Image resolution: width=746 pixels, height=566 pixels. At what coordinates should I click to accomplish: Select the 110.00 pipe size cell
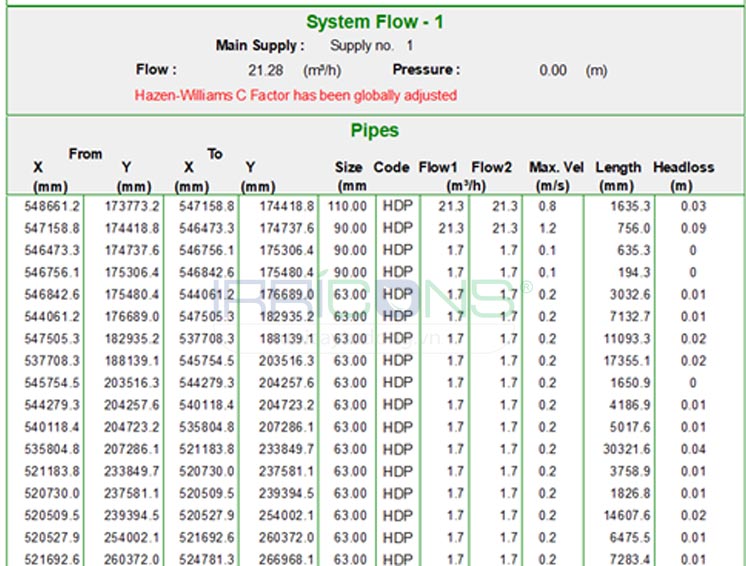pyautogui.click(x=350, y=207)
